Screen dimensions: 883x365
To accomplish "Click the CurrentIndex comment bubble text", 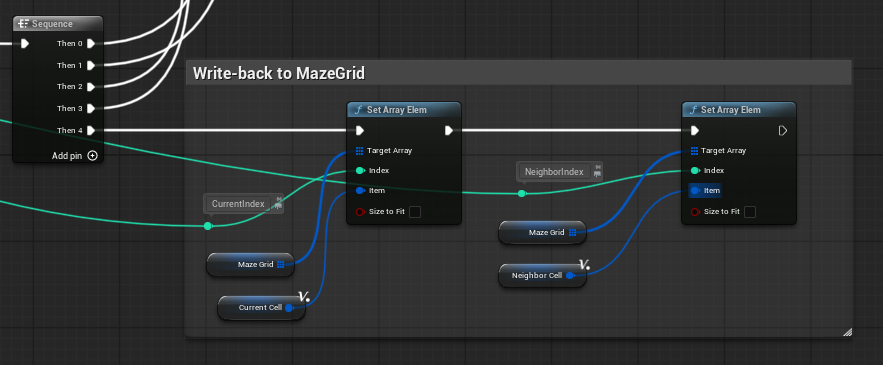I will [x=238, y=204].
